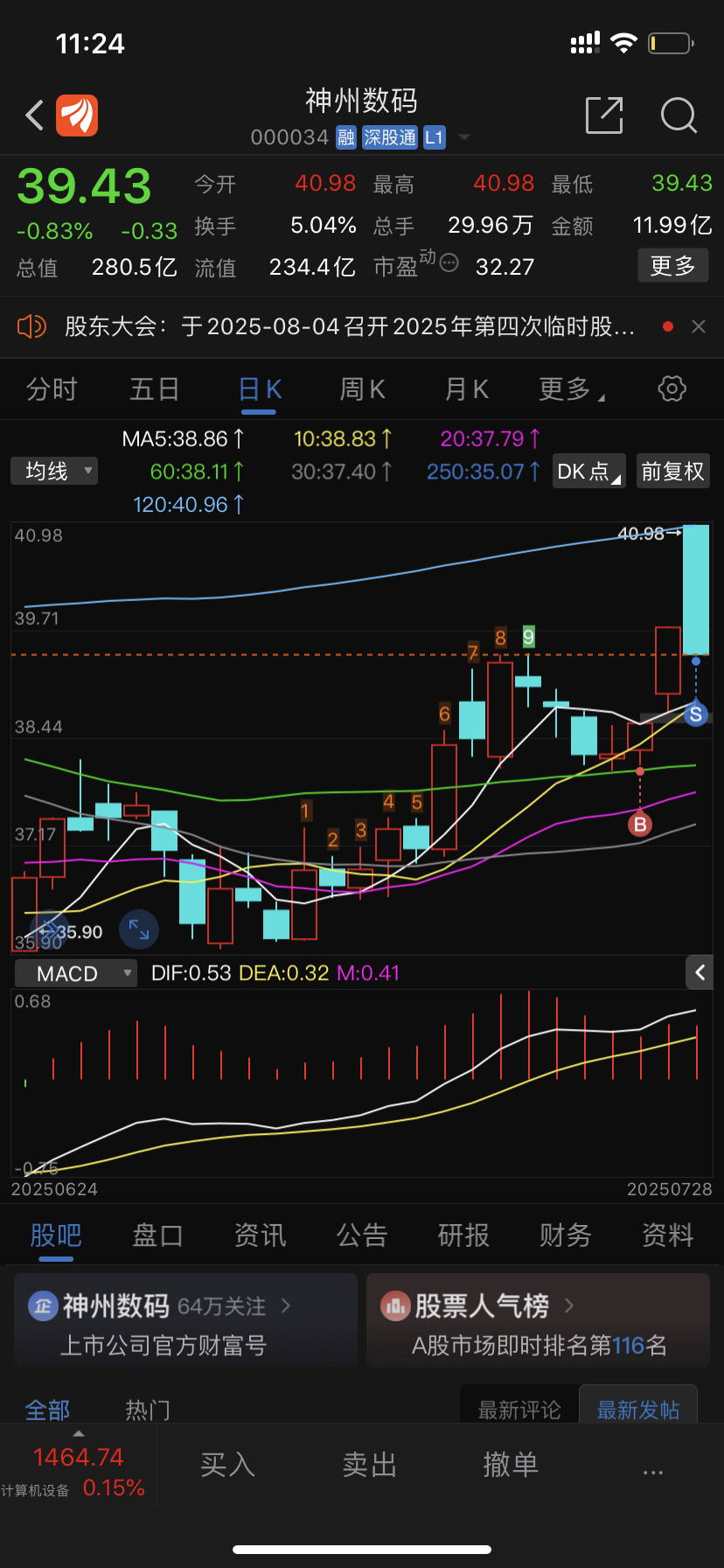Open the 前复权 adjustment selector
724x1568 pixels.
click(x=672, y=472)
